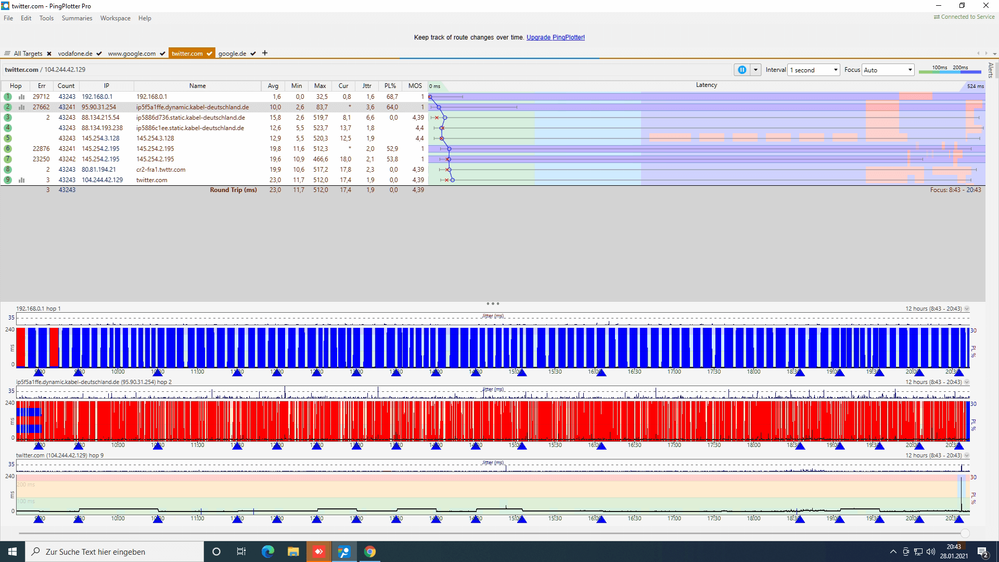Click the MOS column header
Viewport: 999px width, 562px height.
pos(415,86)
